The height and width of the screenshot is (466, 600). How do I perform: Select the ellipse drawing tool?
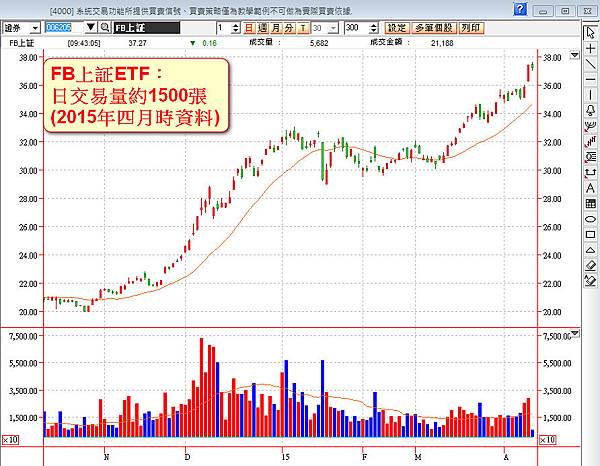click(x=590, y=219)
